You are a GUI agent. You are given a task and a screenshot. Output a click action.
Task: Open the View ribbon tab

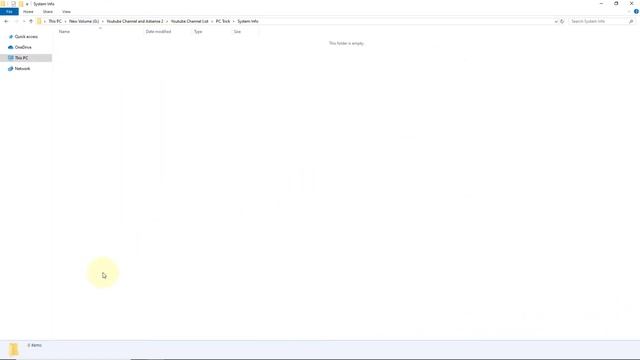coord(66,12)
